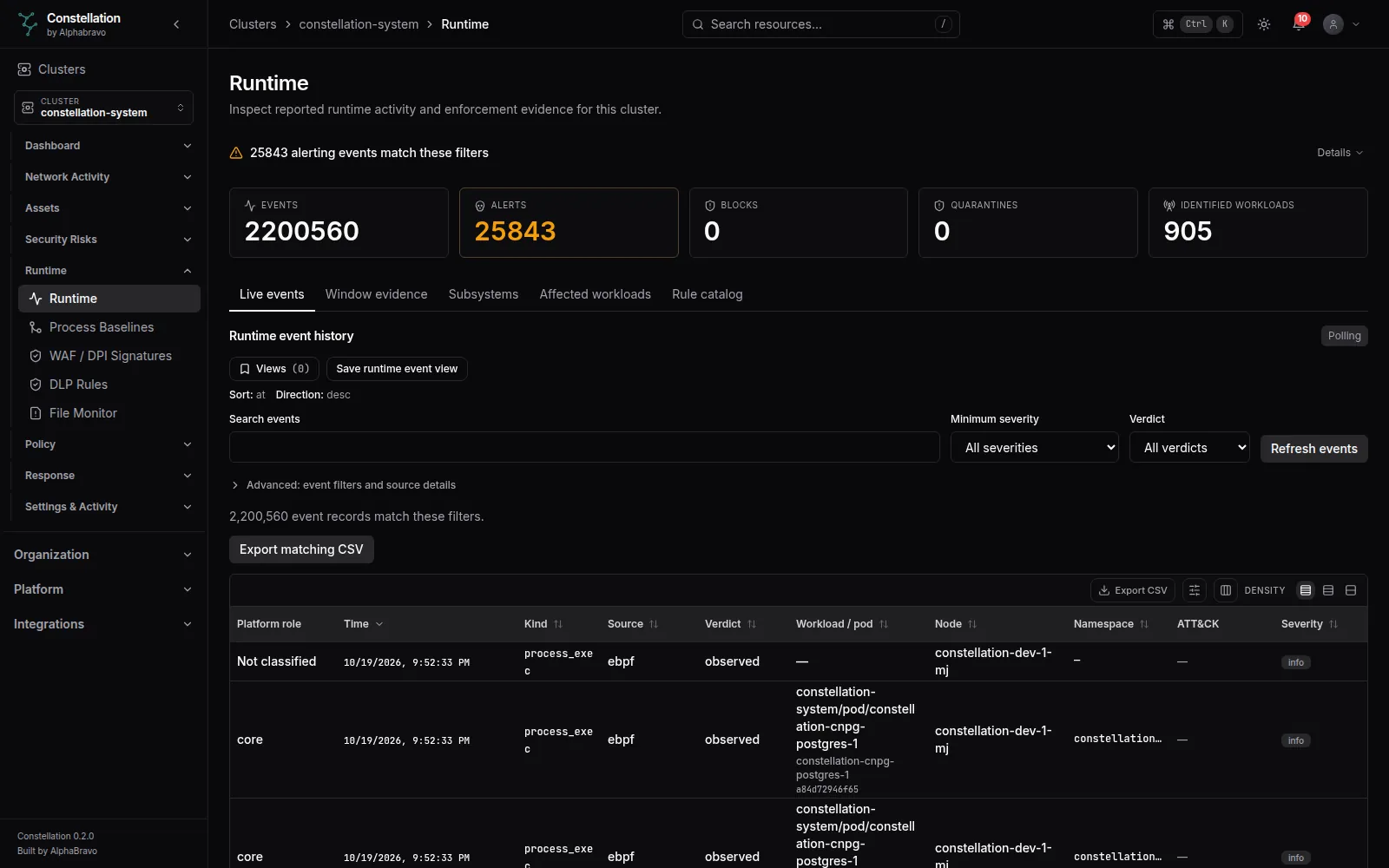Viewport: 1389px width, 868px height.
Task: Open notifications bell with 10 badge
Action: (x=1299, y=24)
